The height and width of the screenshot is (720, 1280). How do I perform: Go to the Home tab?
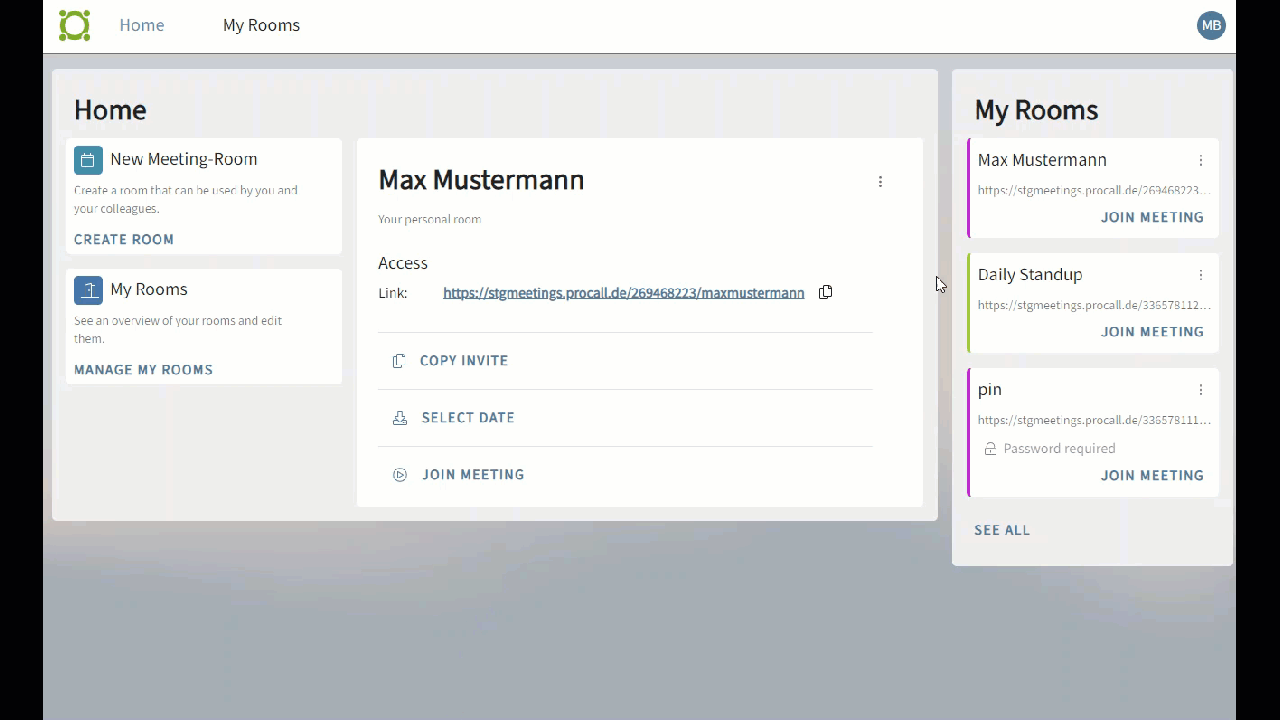[x=142, y=26]
